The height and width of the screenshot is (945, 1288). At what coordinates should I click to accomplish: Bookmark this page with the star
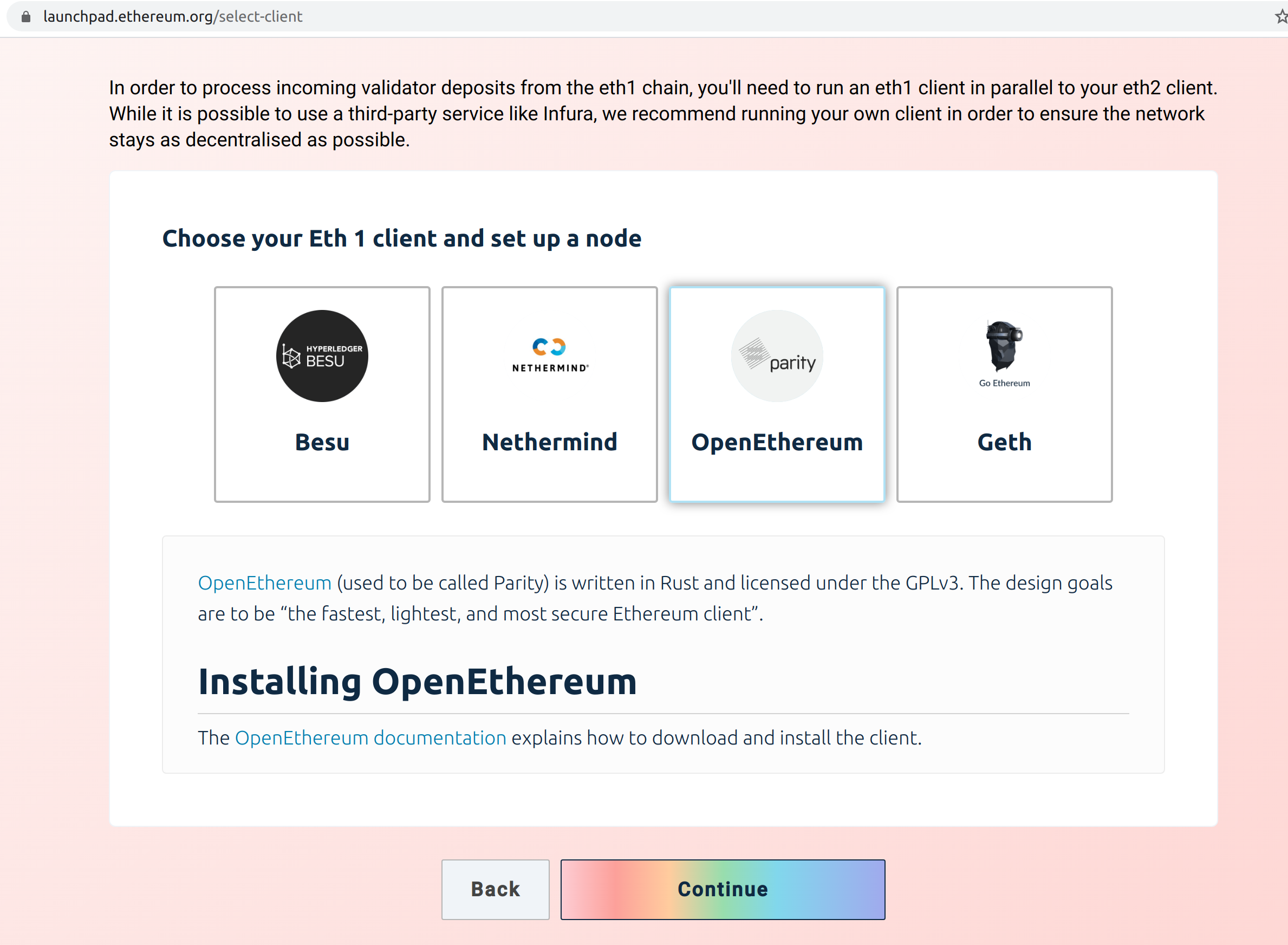point(1280,16)
